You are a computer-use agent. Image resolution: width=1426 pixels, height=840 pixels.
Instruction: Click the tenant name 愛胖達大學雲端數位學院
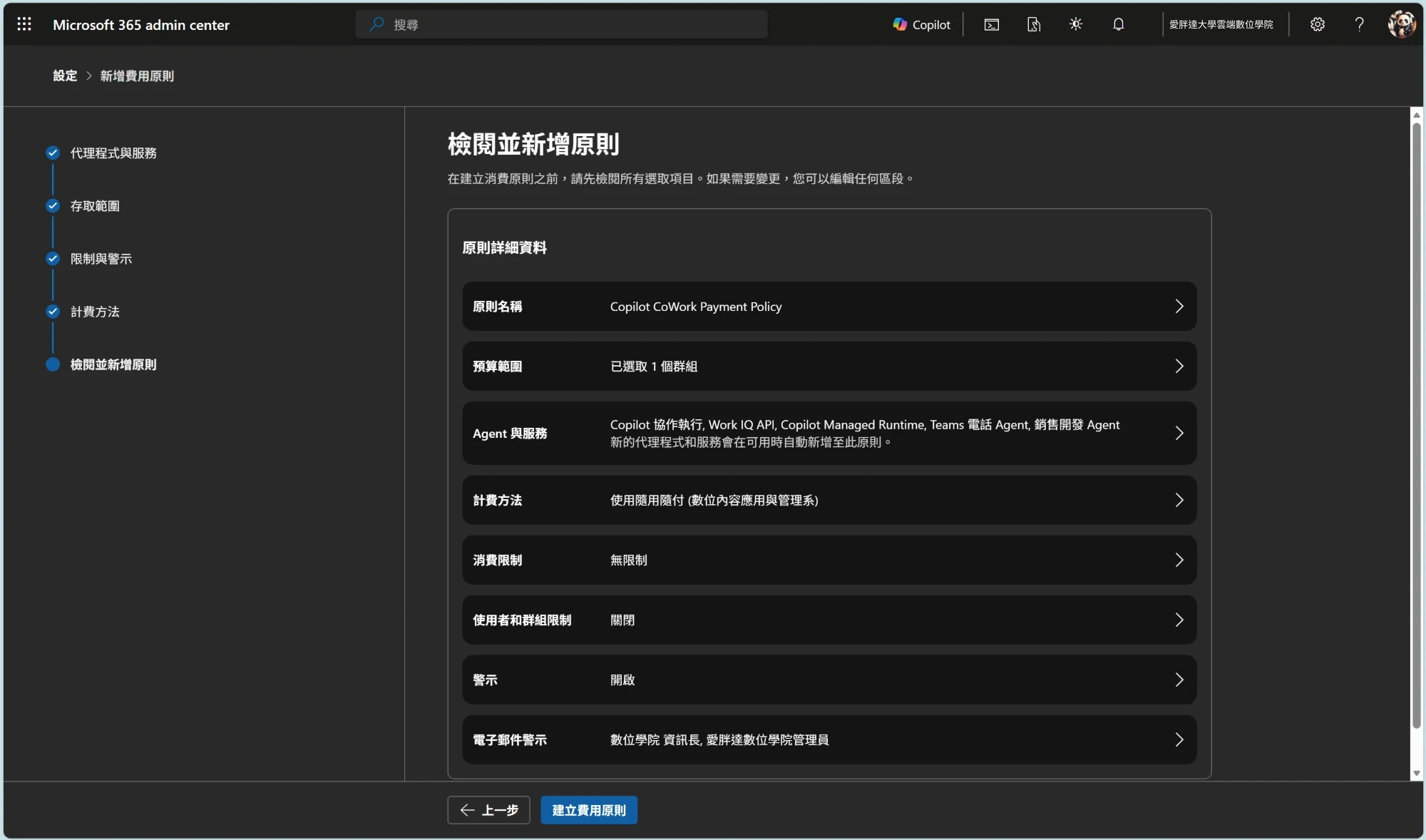pyautogui.click(x=1221, y=24)
